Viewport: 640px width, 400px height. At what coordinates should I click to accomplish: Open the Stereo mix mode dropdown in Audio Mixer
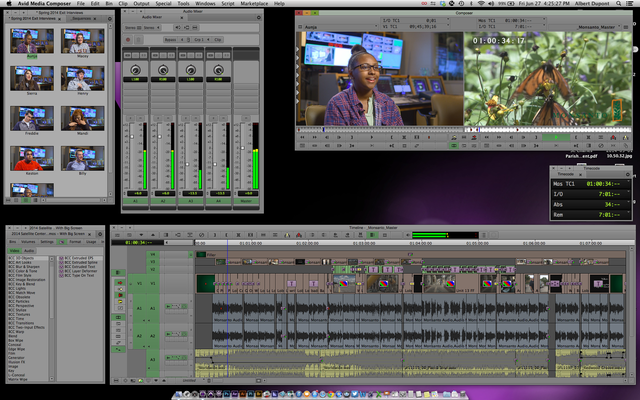click(152, 28)
